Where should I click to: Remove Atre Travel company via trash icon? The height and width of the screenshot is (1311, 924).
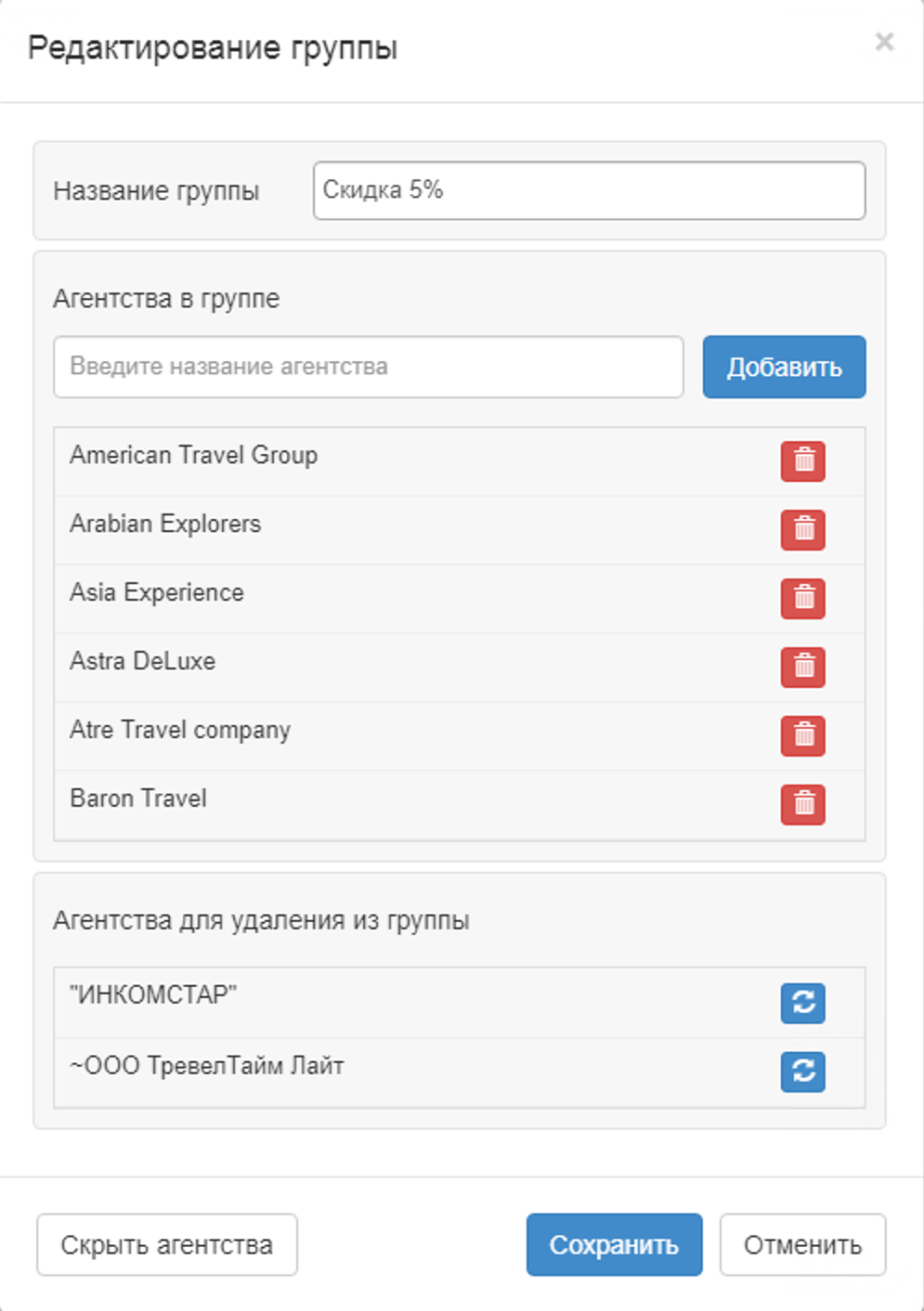pos(802,736)
